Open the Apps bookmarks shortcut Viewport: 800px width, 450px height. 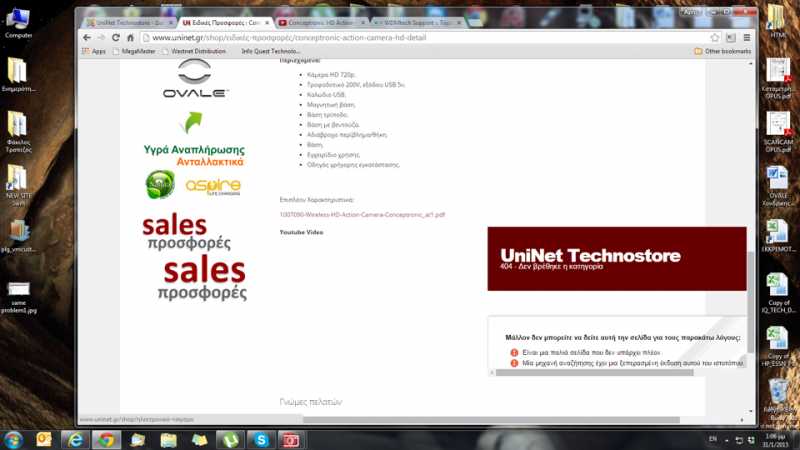[x=94, y=52]
